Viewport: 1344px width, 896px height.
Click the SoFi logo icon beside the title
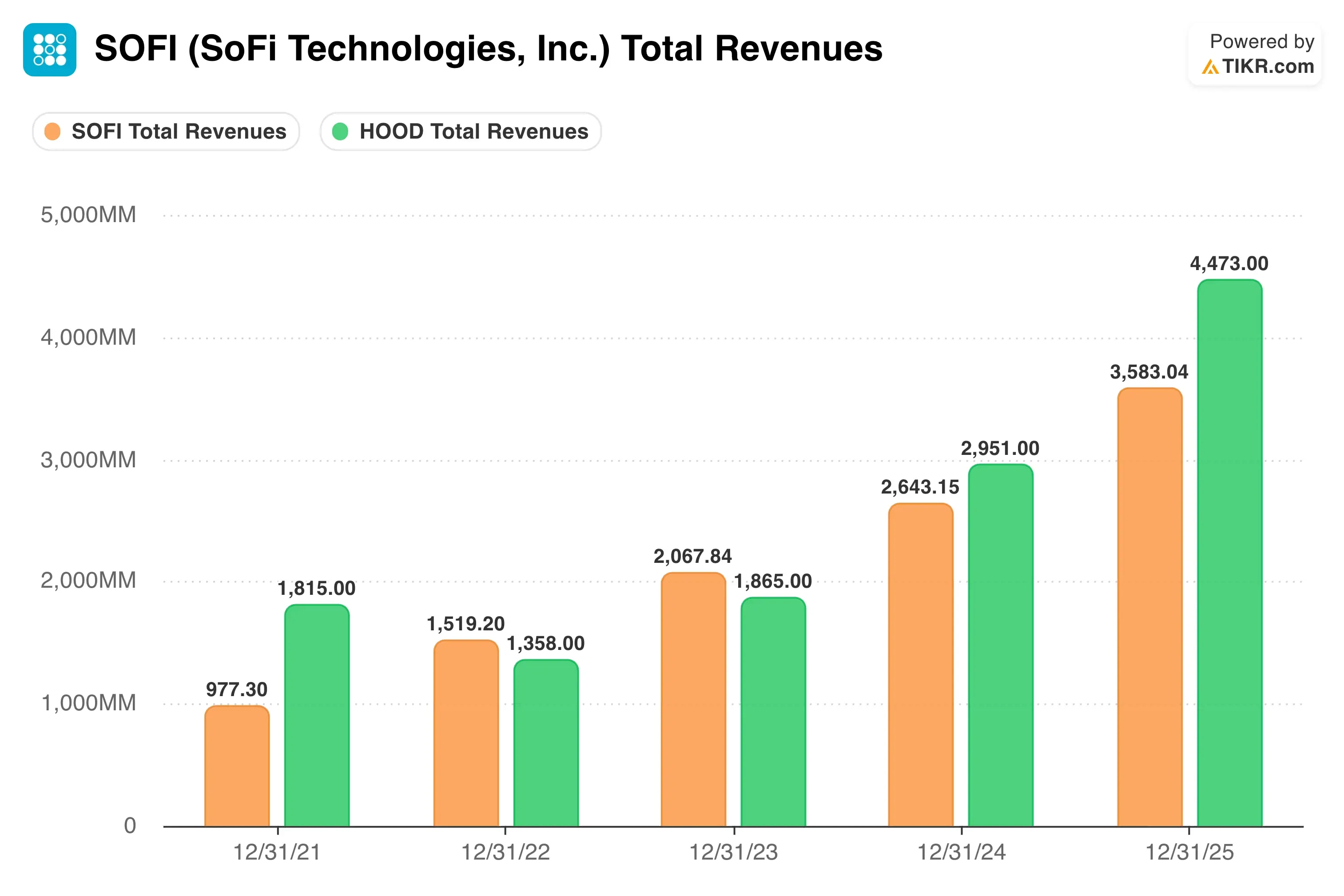50,50
